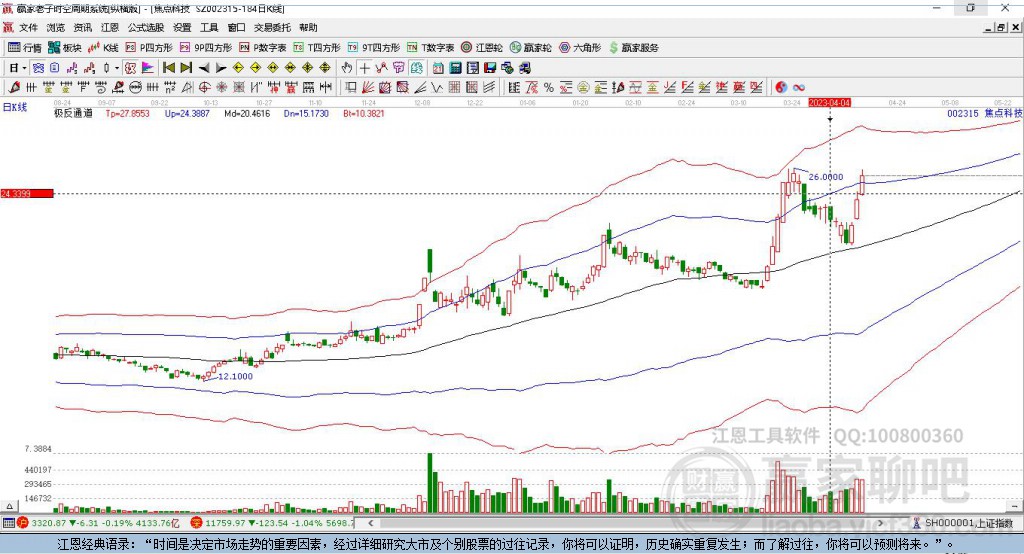
Task: Select the zigzag wave line tool
Action: point(436,88)
